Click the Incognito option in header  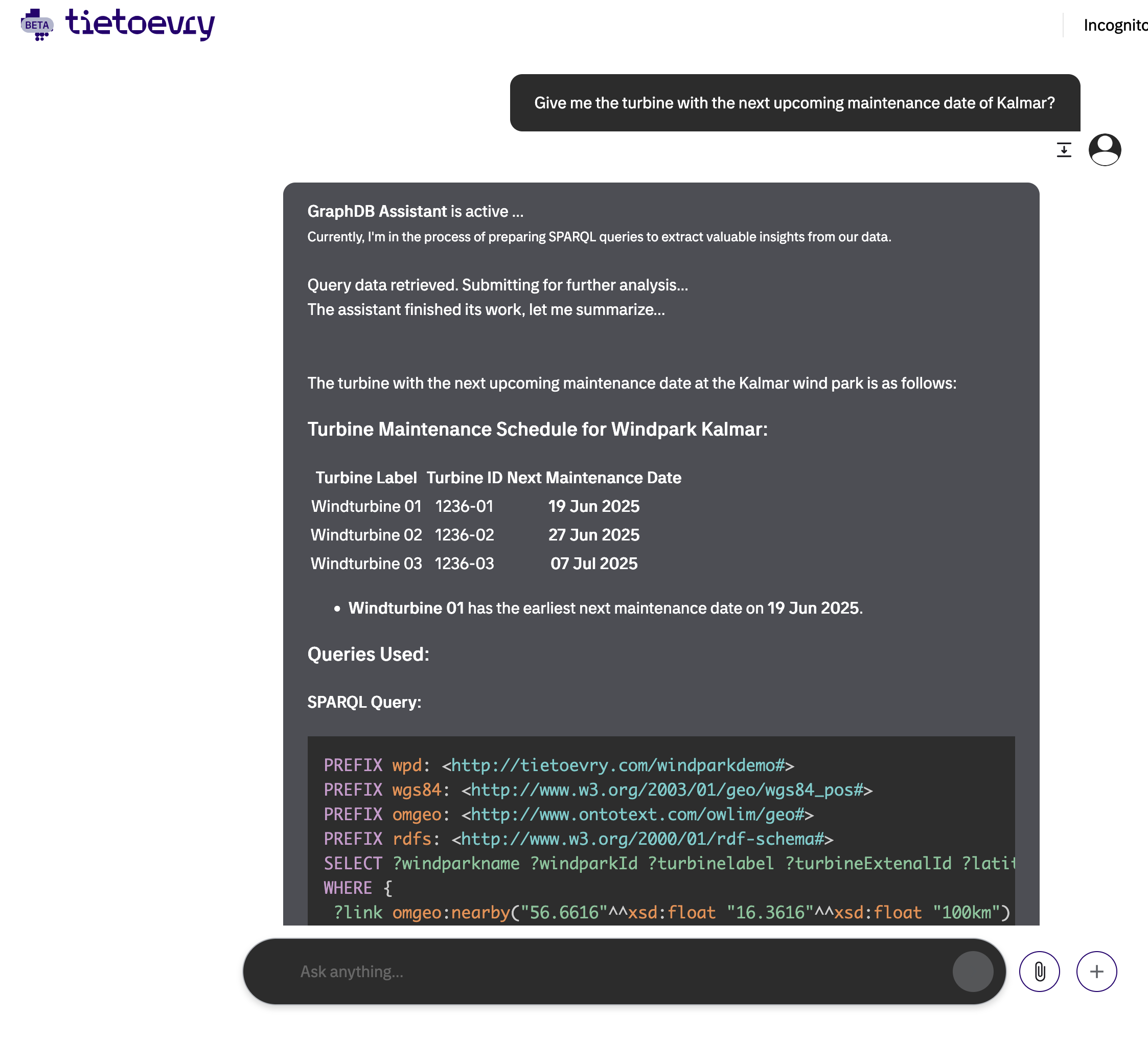pos(1115,25)
